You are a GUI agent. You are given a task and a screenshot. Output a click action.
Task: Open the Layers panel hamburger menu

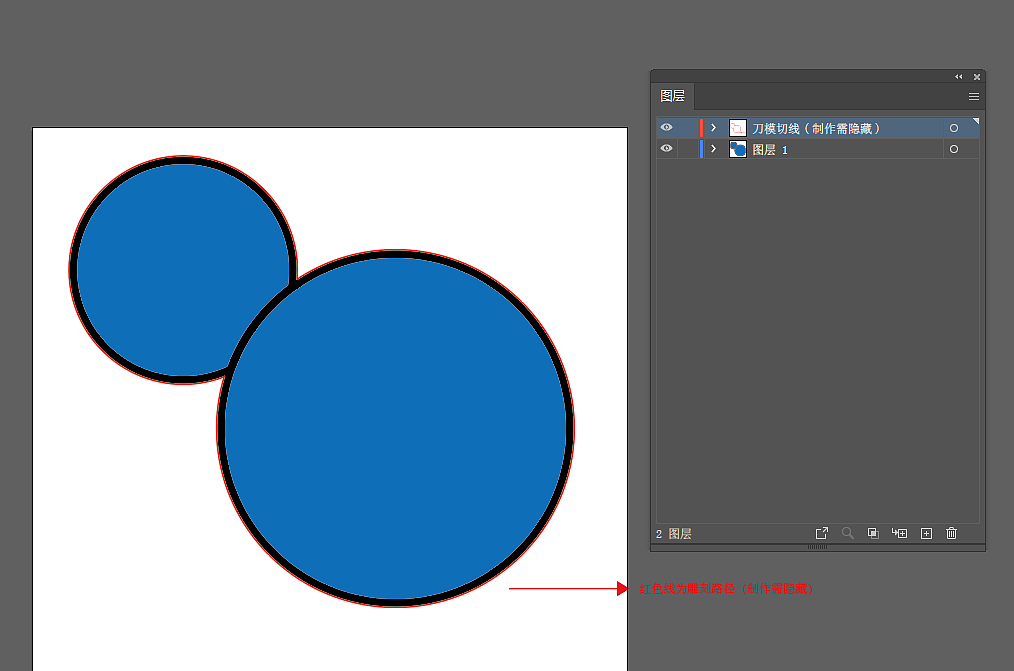tap(973, 97)
